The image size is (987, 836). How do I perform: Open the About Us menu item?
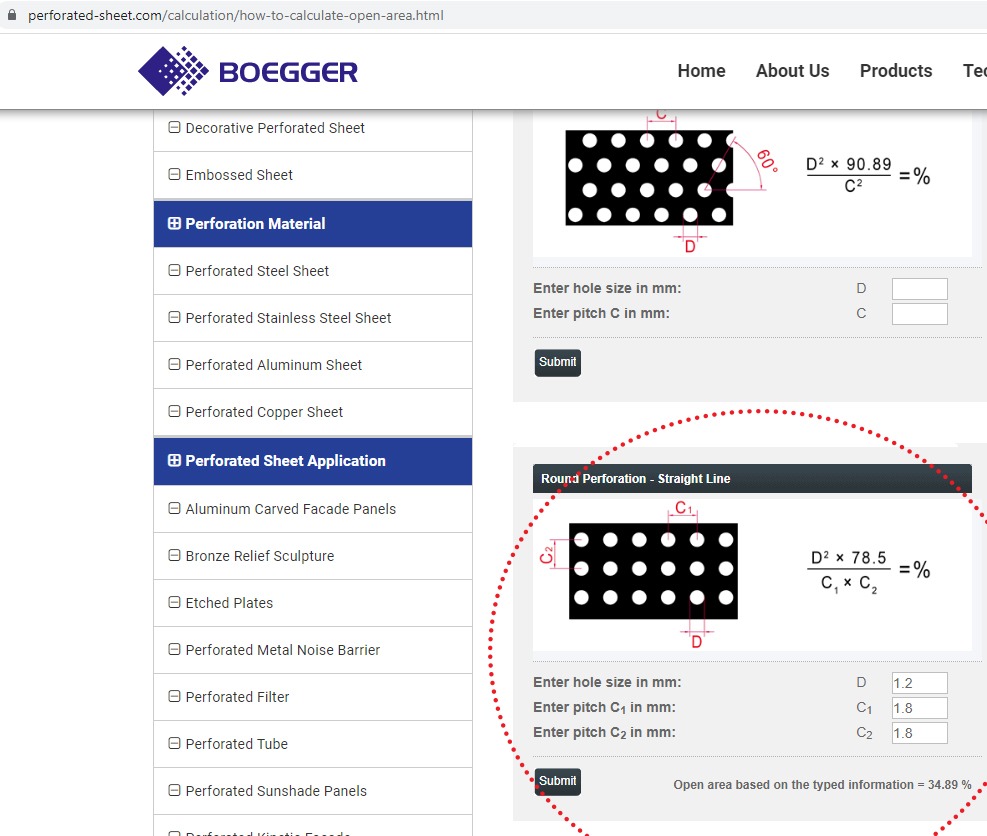pos(792,71)
